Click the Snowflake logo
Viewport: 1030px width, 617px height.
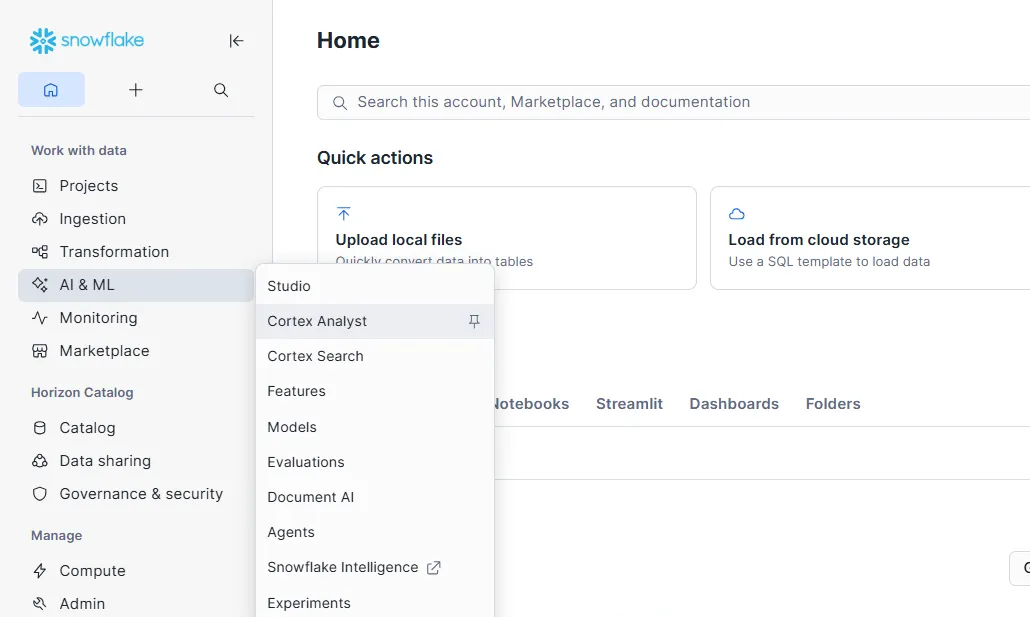[87, 41]
